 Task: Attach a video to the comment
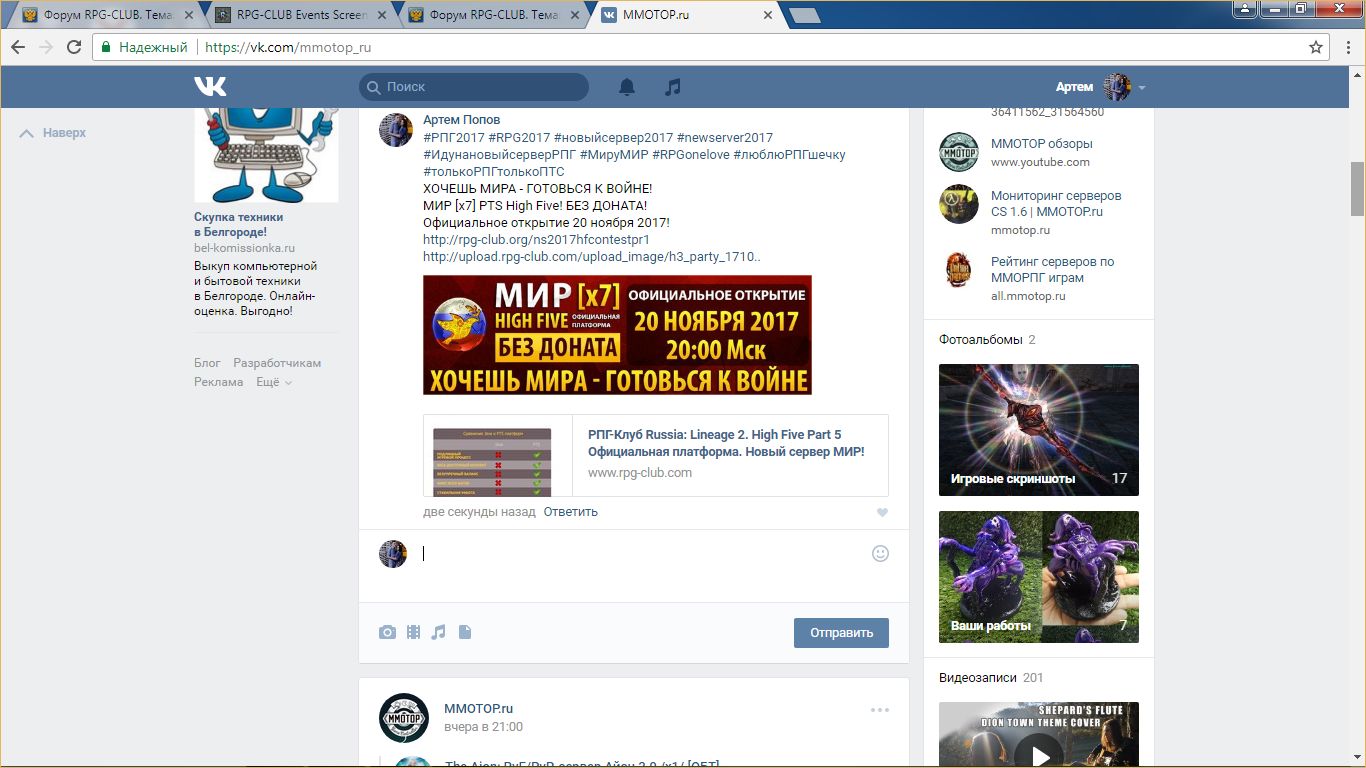413,632
